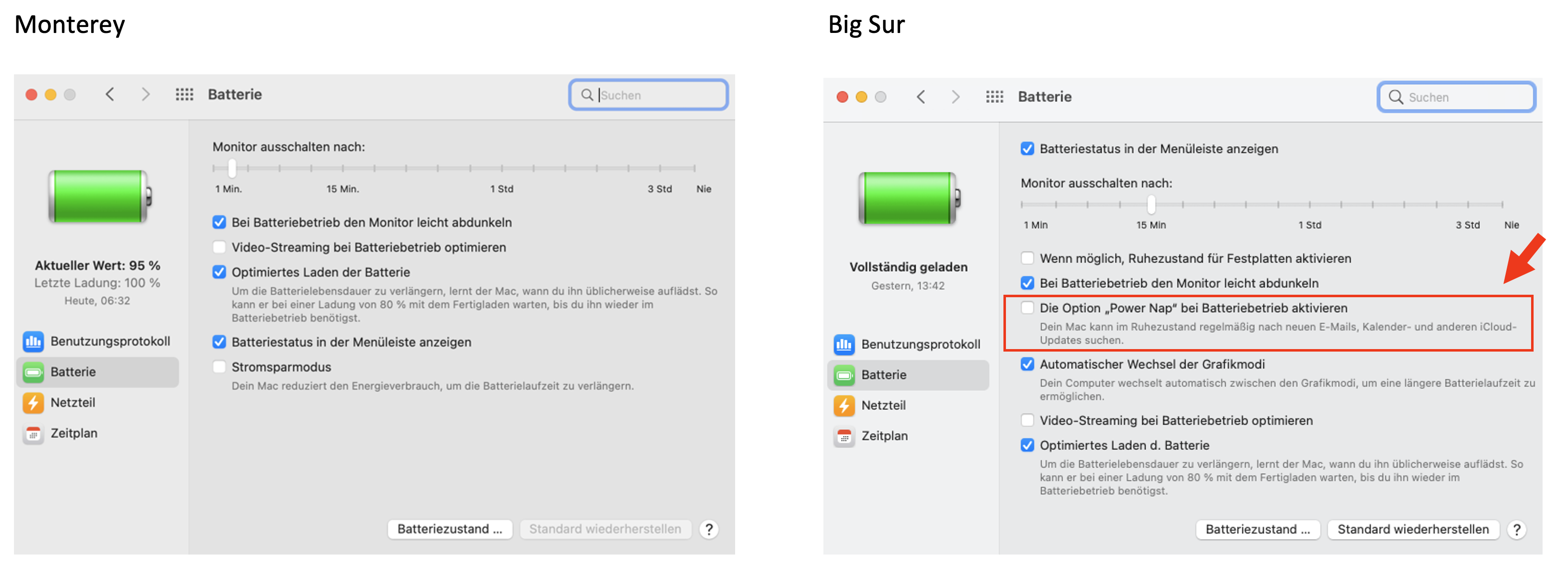Enable Ruhezustand für Festplatten checkbox
The width and height of the screenshot is (1568, 569).
[x=1027, y=258]
